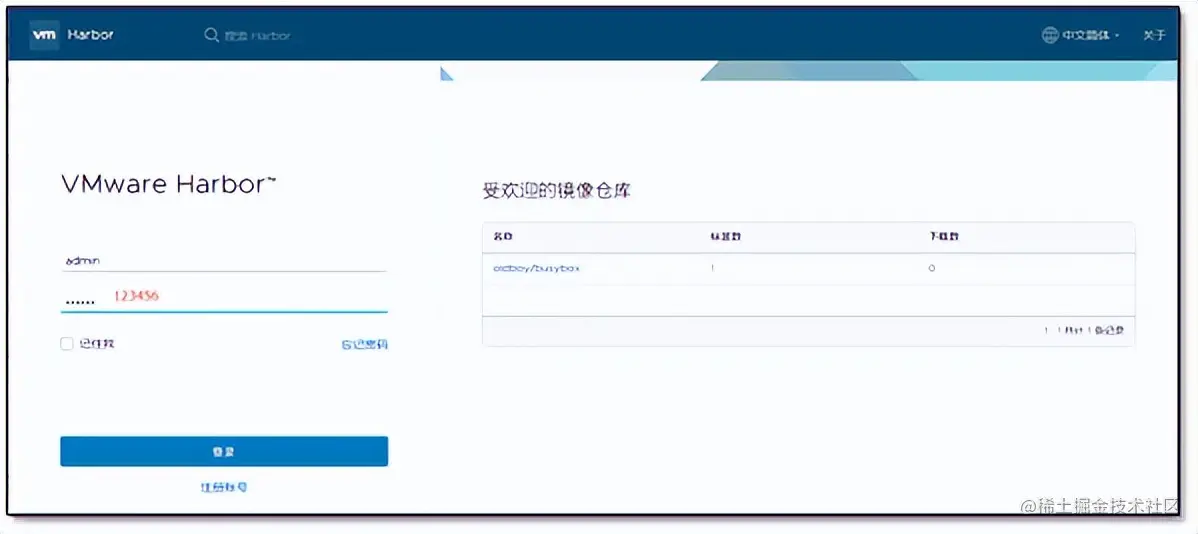The height and width of the screenshot is (534, 1198).
Task: Click download count value 0 for busybox
Action: pos(931,268)
